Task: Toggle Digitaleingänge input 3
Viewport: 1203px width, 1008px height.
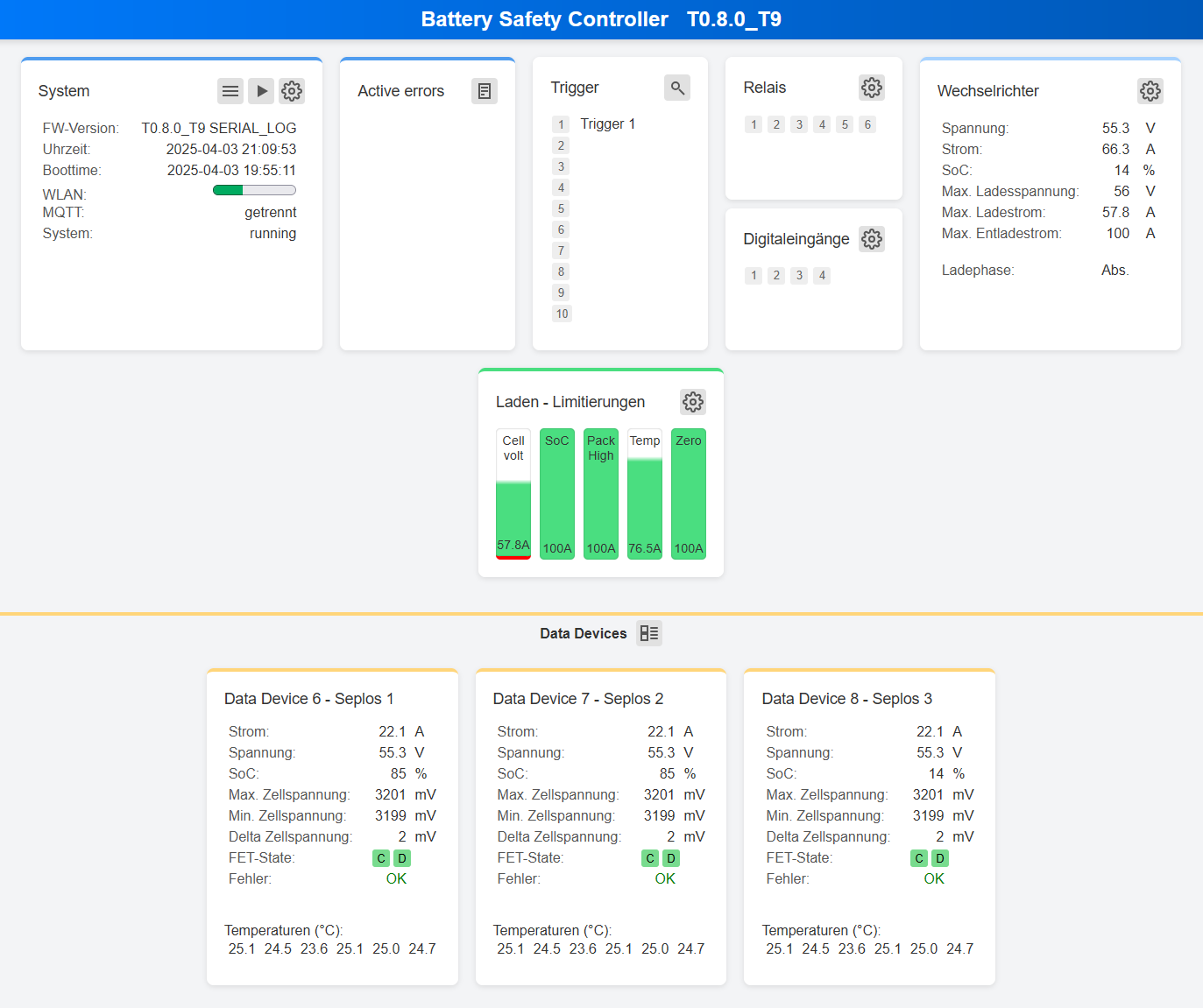Action: point(799,276)
